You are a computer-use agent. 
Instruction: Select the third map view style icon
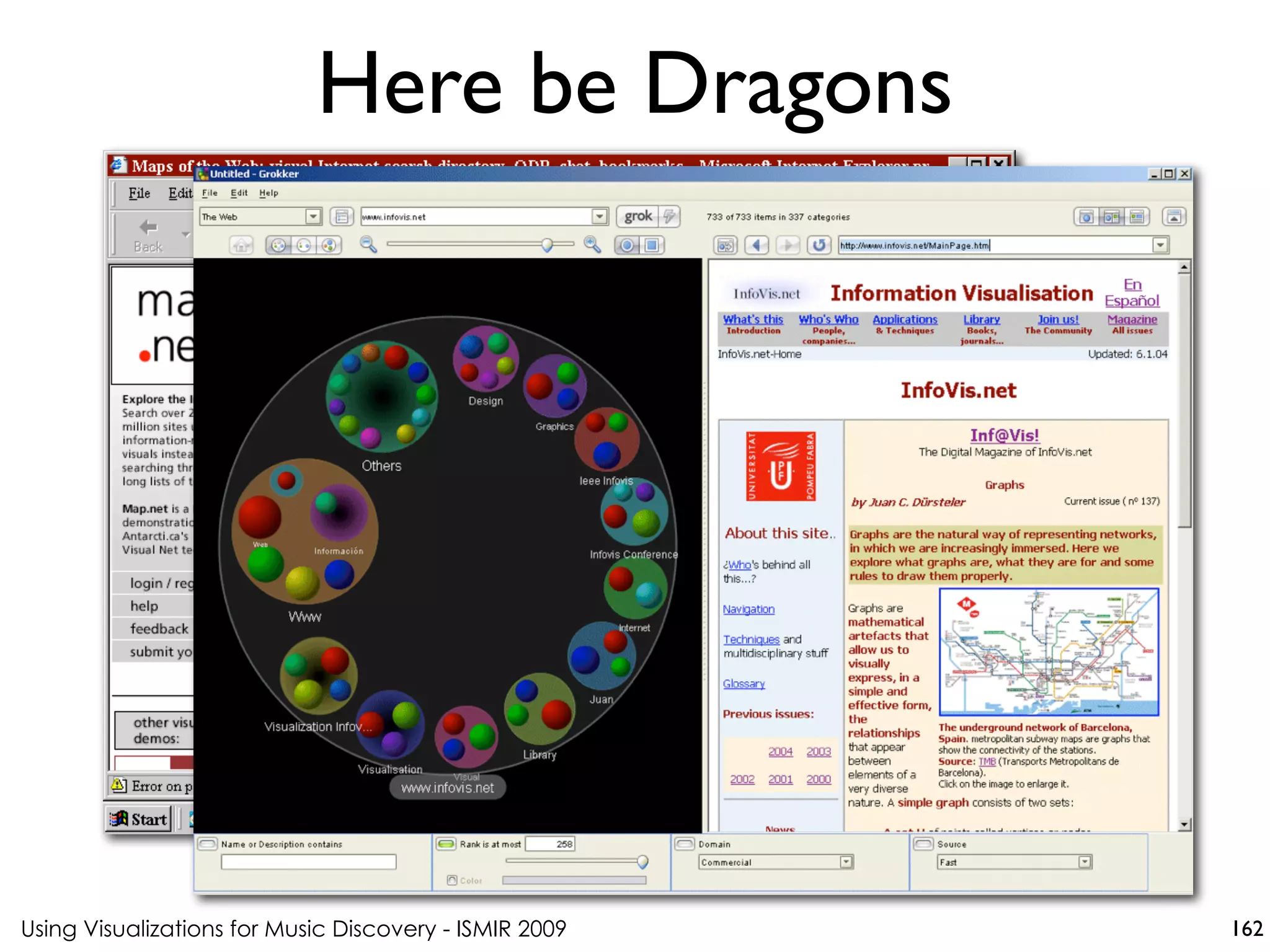(x=329, y=245)
